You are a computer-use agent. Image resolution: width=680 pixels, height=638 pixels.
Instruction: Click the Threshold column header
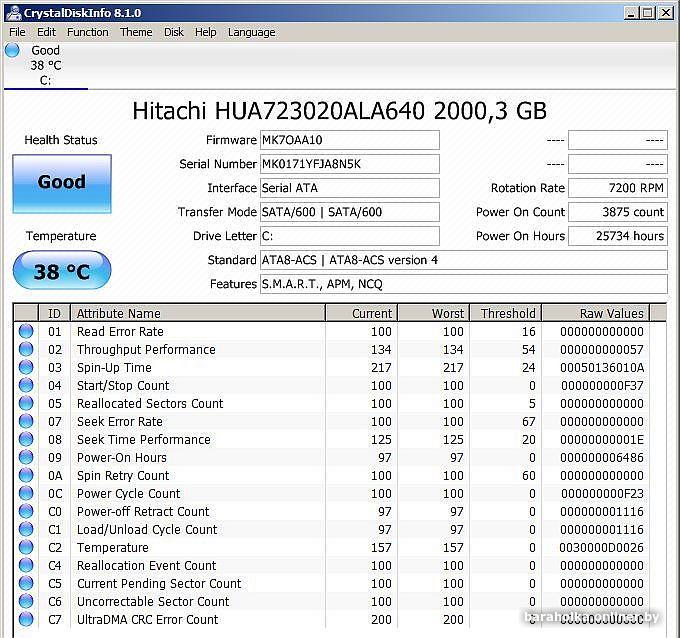[506, 313]
